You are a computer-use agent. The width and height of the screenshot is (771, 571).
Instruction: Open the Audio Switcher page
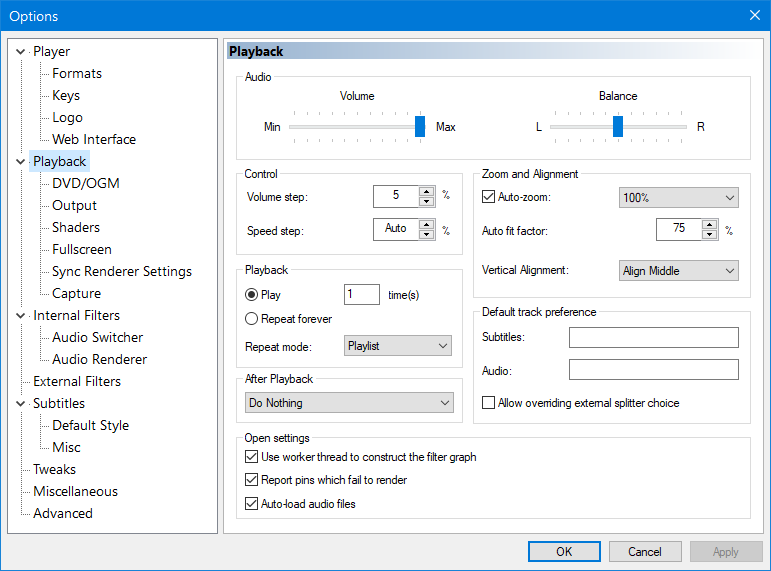(x=97, y=337)
